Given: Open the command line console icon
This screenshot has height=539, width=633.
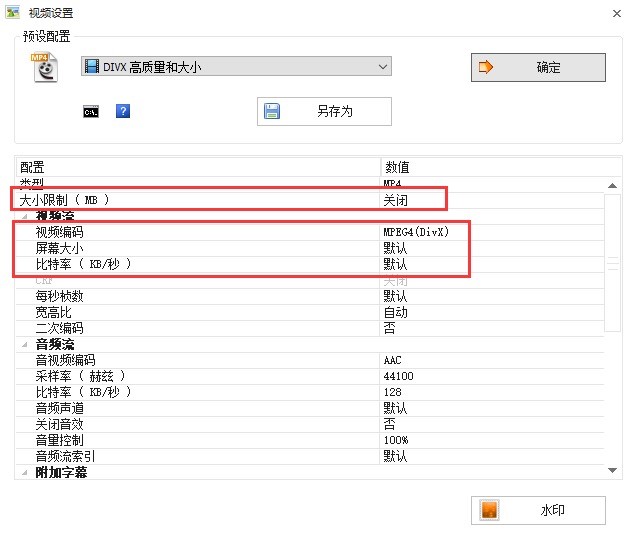Looking at the screenshot, I should pyautogui.click(x=91, y=112).
